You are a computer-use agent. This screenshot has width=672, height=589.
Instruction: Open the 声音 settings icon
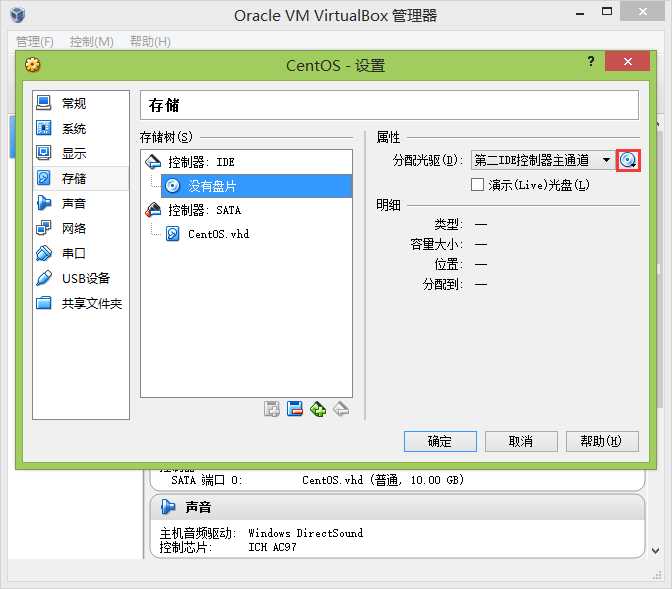pyautogui.click(x=44, y=203)
